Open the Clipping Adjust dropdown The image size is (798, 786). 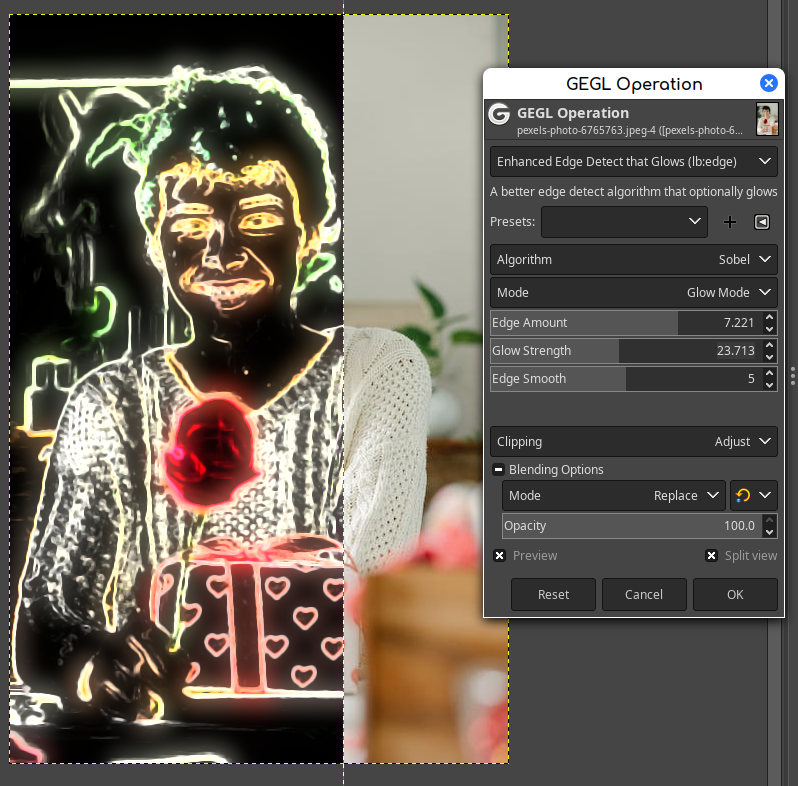click(634, 441)
